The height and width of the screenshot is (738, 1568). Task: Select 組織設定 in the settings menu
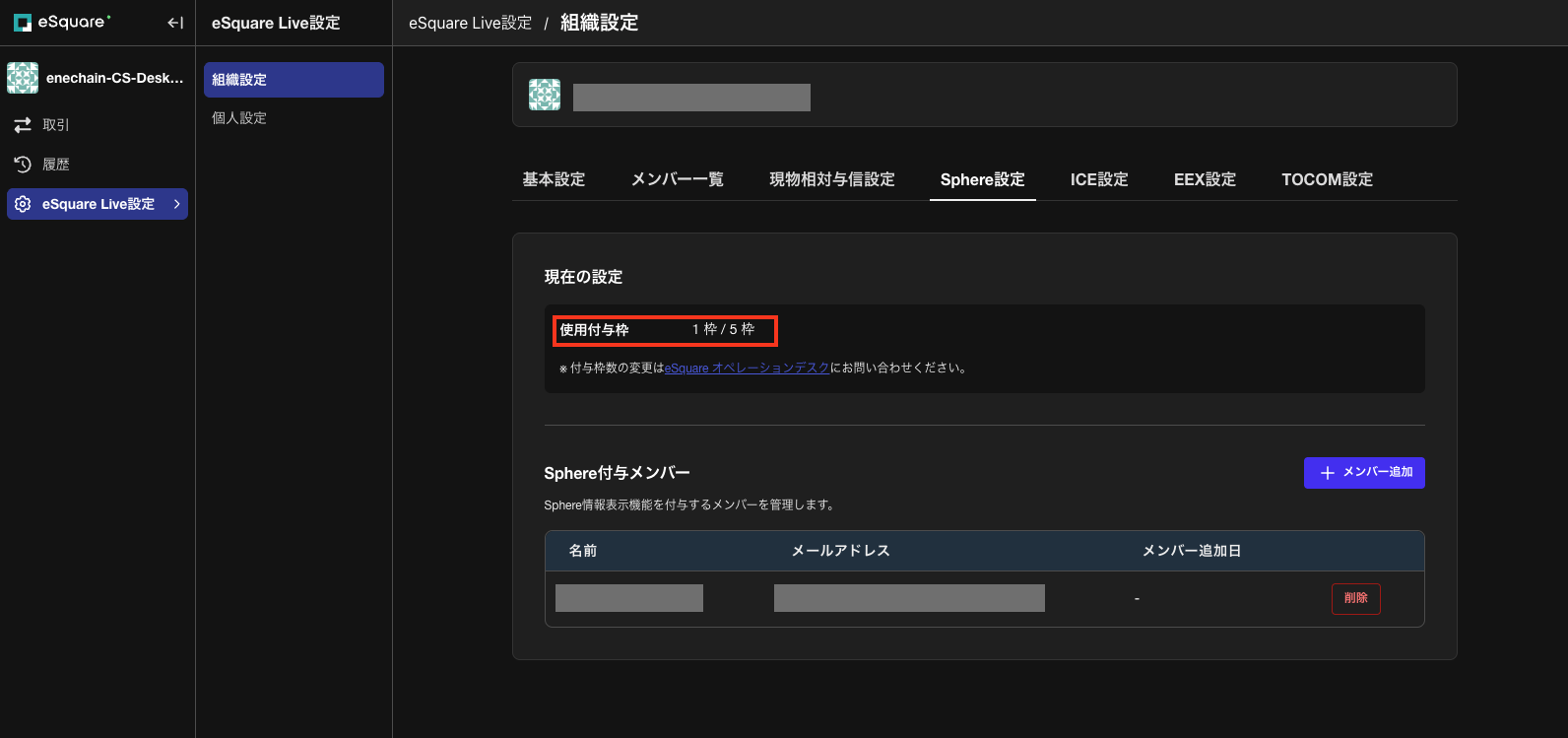point(294,80)
